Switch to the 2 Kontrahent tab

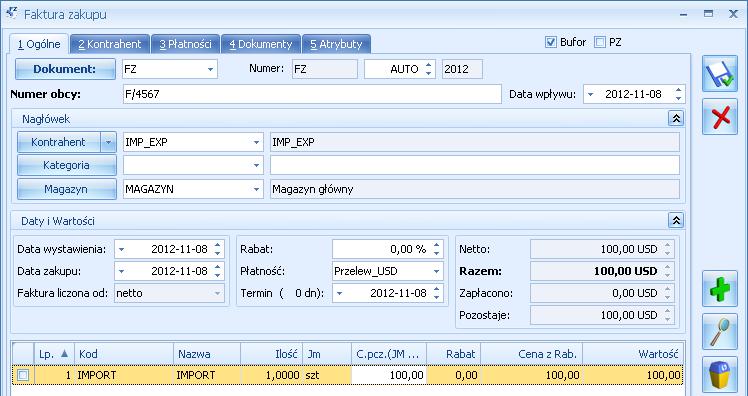(x=110, y=44)
